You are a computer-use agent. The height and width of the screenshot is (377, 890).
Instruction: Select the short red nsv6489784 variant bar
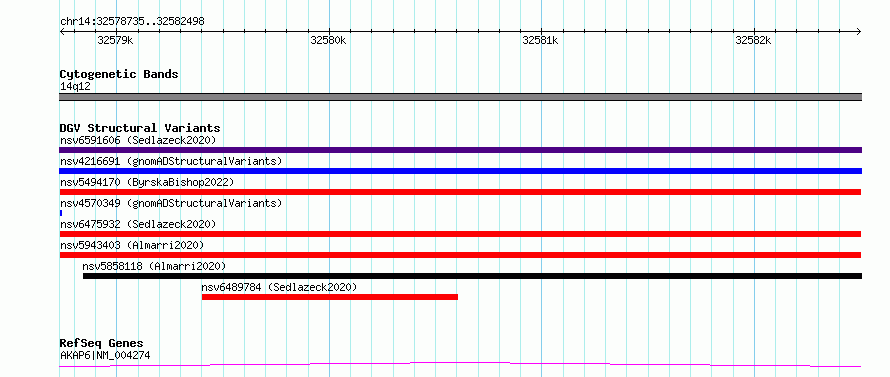pos(330,297)
